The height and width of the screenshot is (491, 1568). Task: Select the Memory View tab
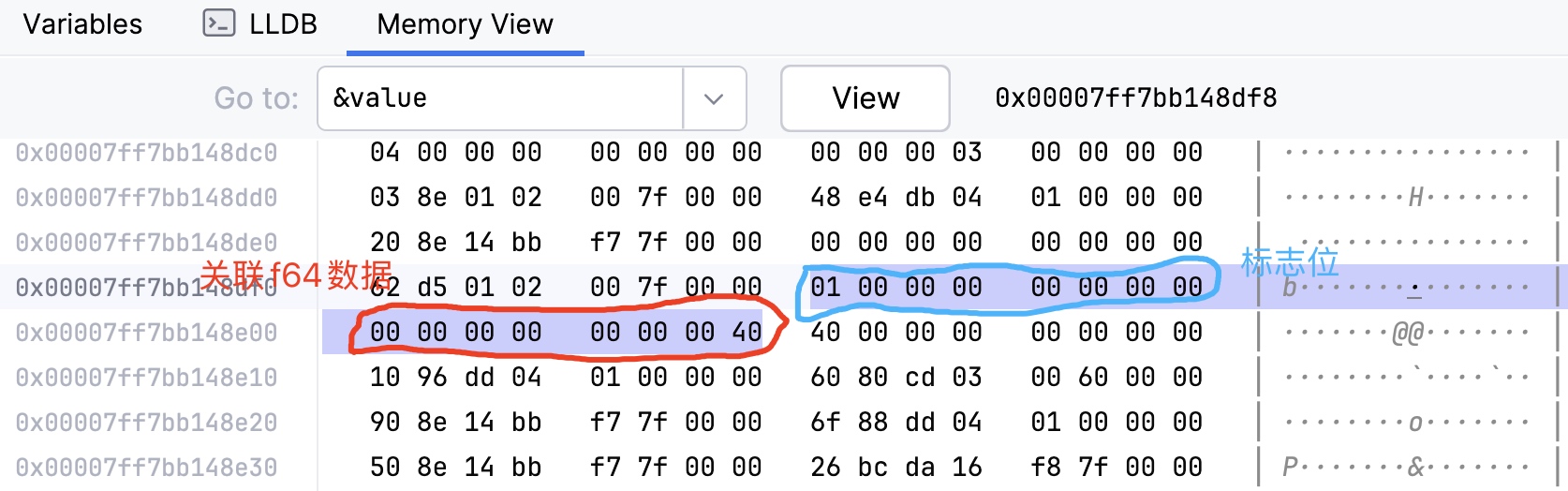click(x=465, y=24)
